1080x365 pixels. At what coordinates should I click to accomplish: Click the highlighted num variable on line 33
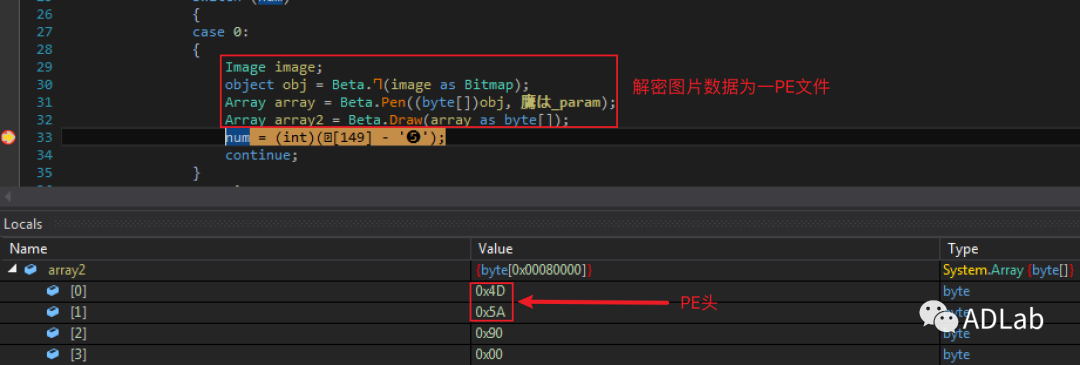tap(238, 137)
